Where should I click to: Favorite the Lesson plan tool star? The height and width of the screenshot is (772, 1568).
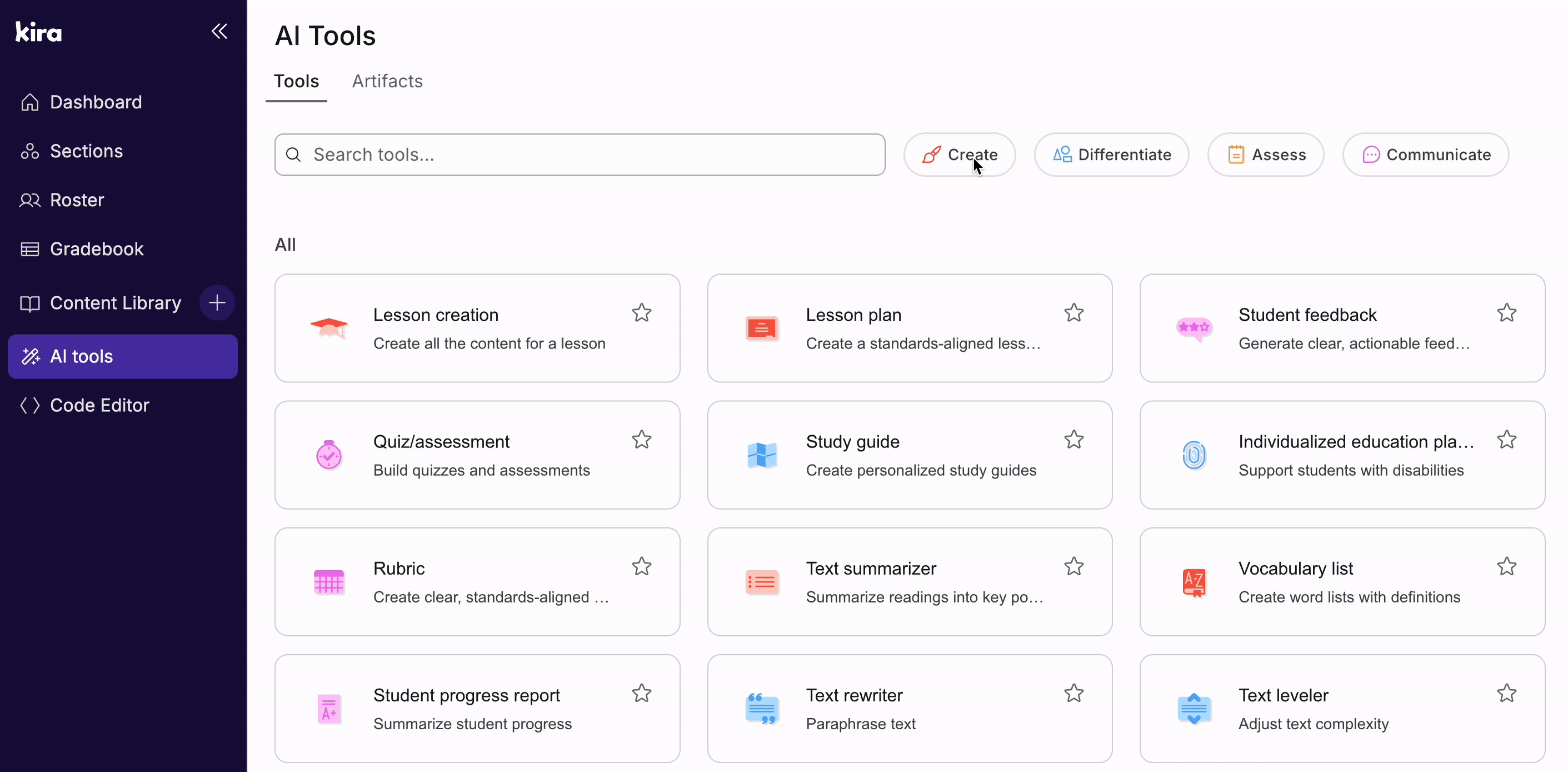coord(1073,313)
